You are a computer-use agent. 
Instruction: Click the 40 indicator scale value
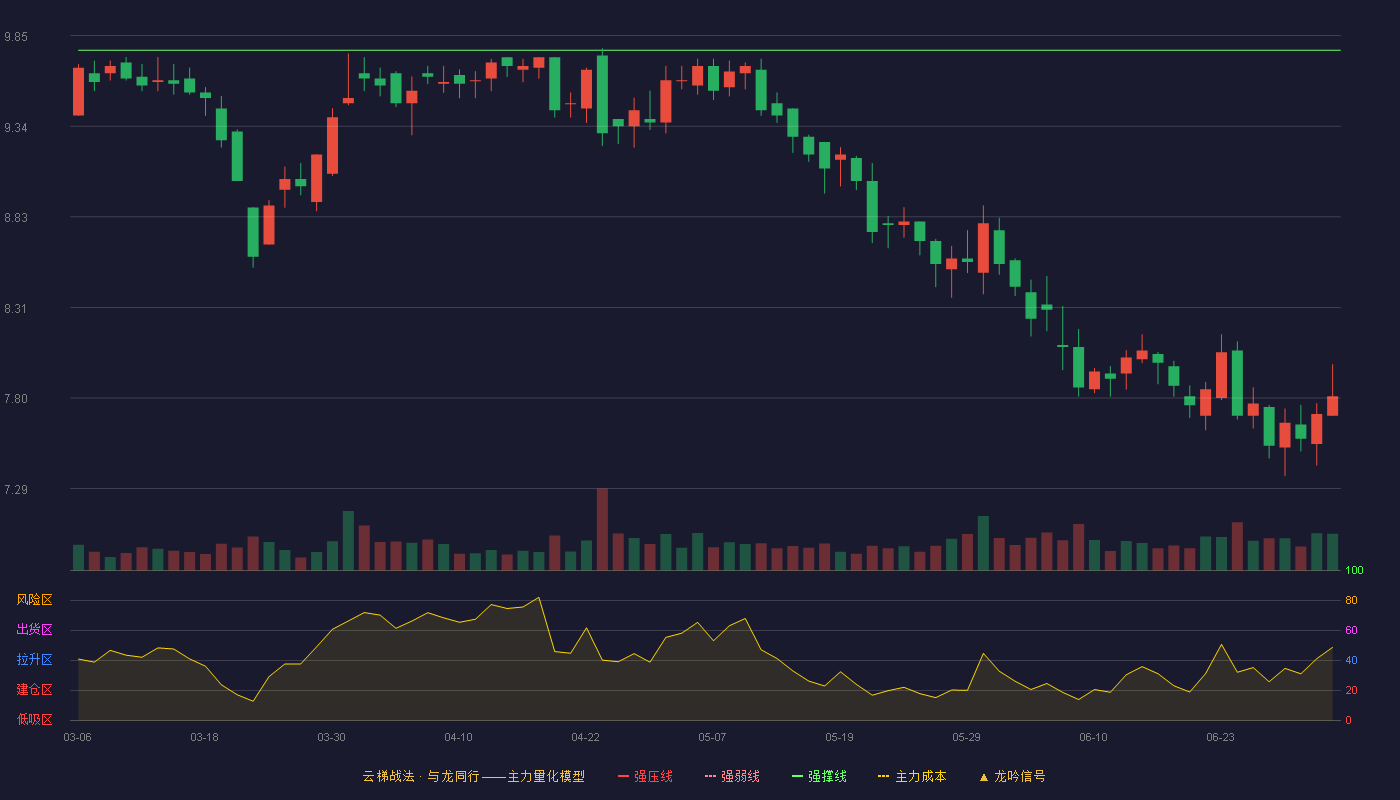point(1351,660)
